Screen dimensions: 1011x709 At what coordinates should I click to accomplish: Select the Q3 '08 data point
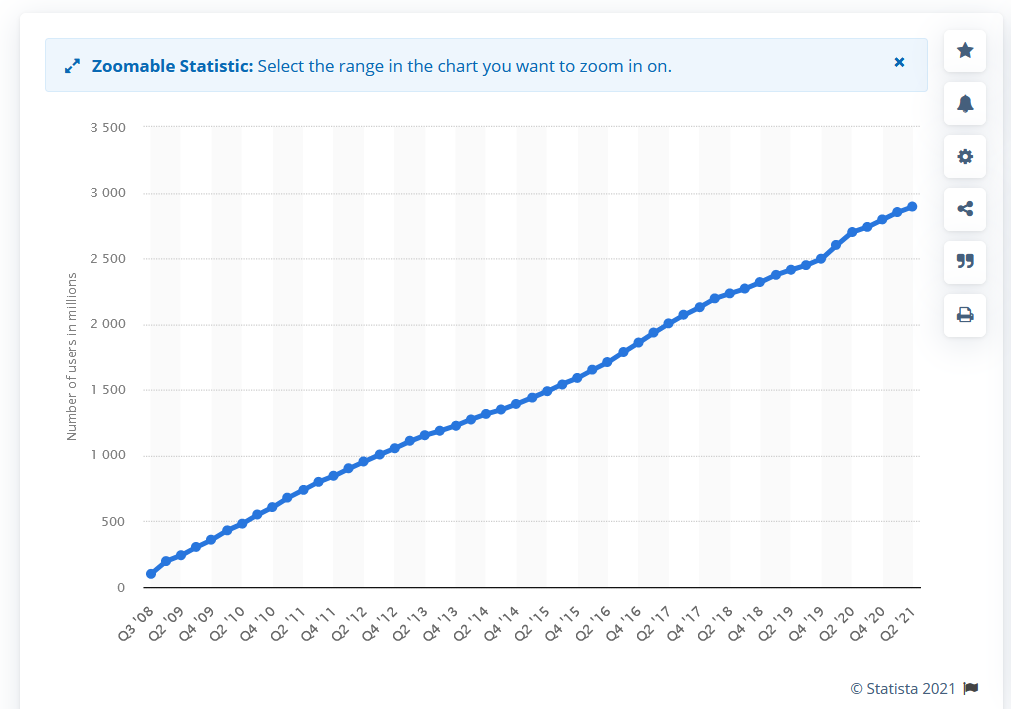151,574
